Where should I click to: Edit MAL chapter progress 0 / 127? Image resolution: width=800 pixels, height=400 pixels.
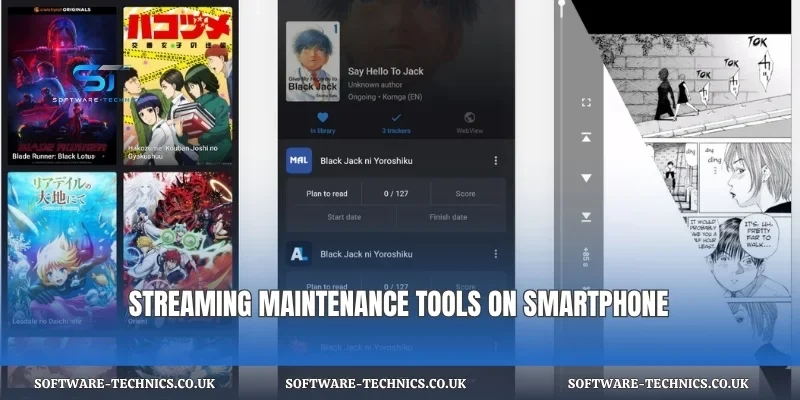pos(396,194)
